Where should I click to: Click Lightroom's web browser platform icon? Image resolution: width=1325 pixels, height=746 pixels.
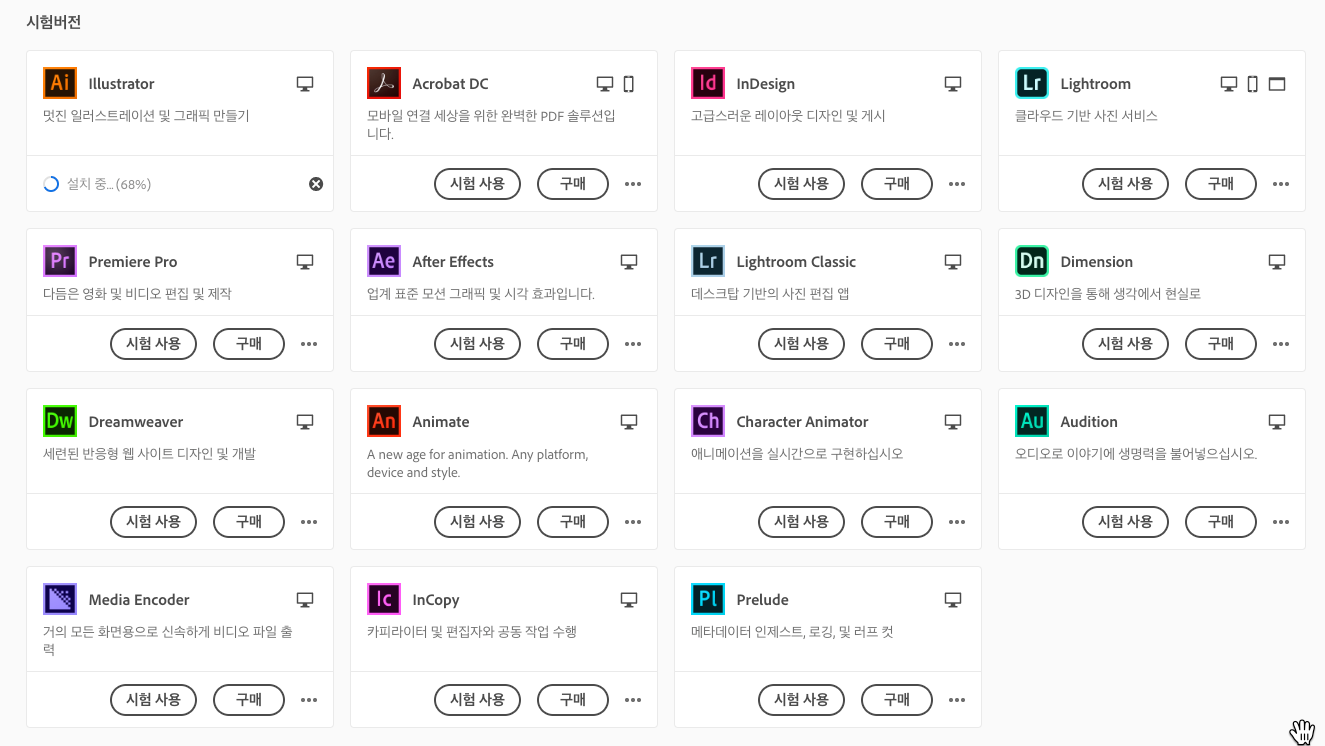coord(1277,84)
